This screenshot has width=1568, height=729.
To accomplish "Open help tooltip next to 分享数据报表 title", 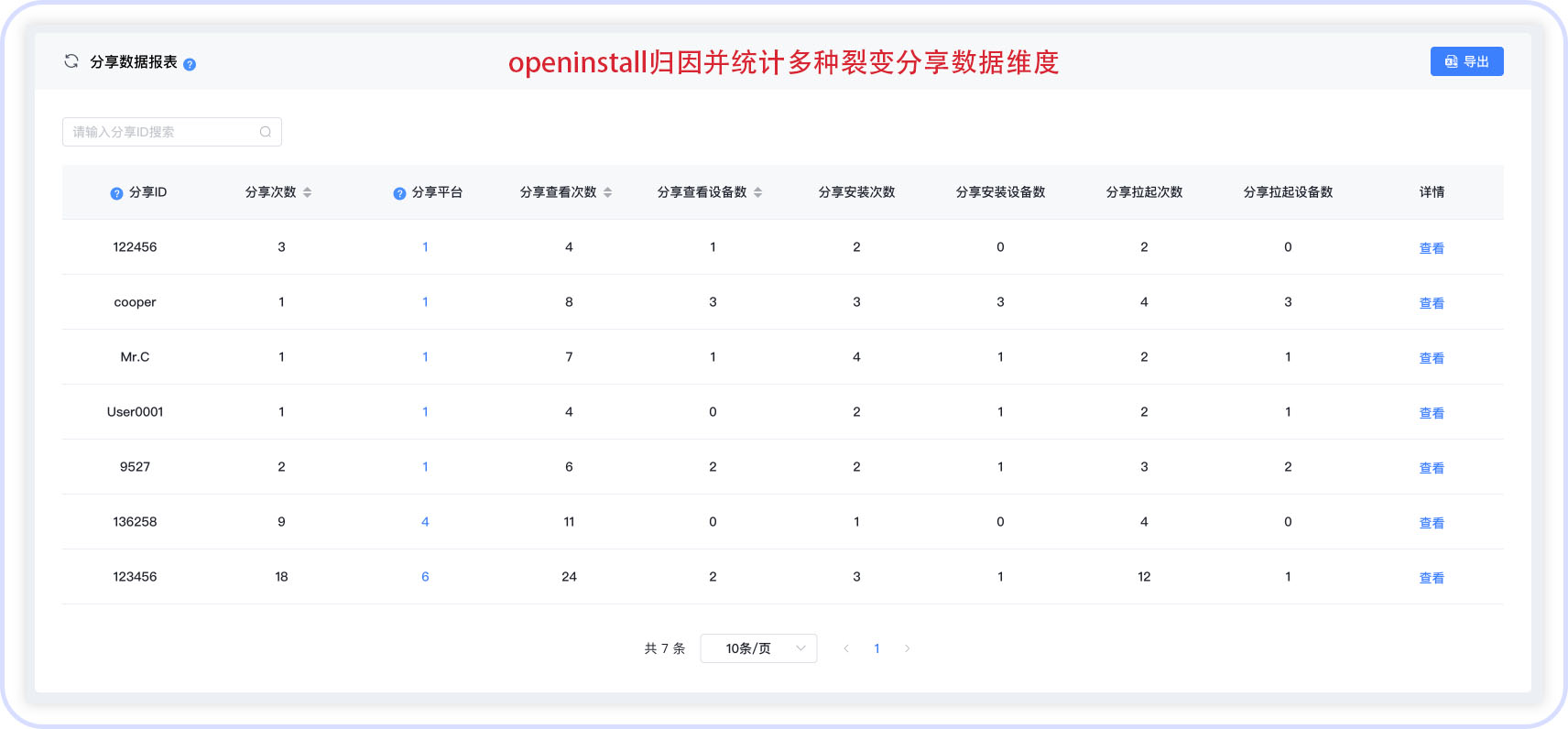I will [190, 64].
